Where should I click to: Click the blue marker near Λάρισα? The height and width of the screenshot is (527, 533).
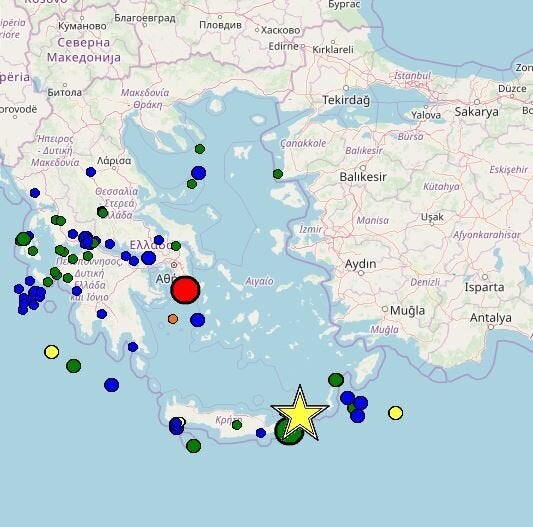91,172
